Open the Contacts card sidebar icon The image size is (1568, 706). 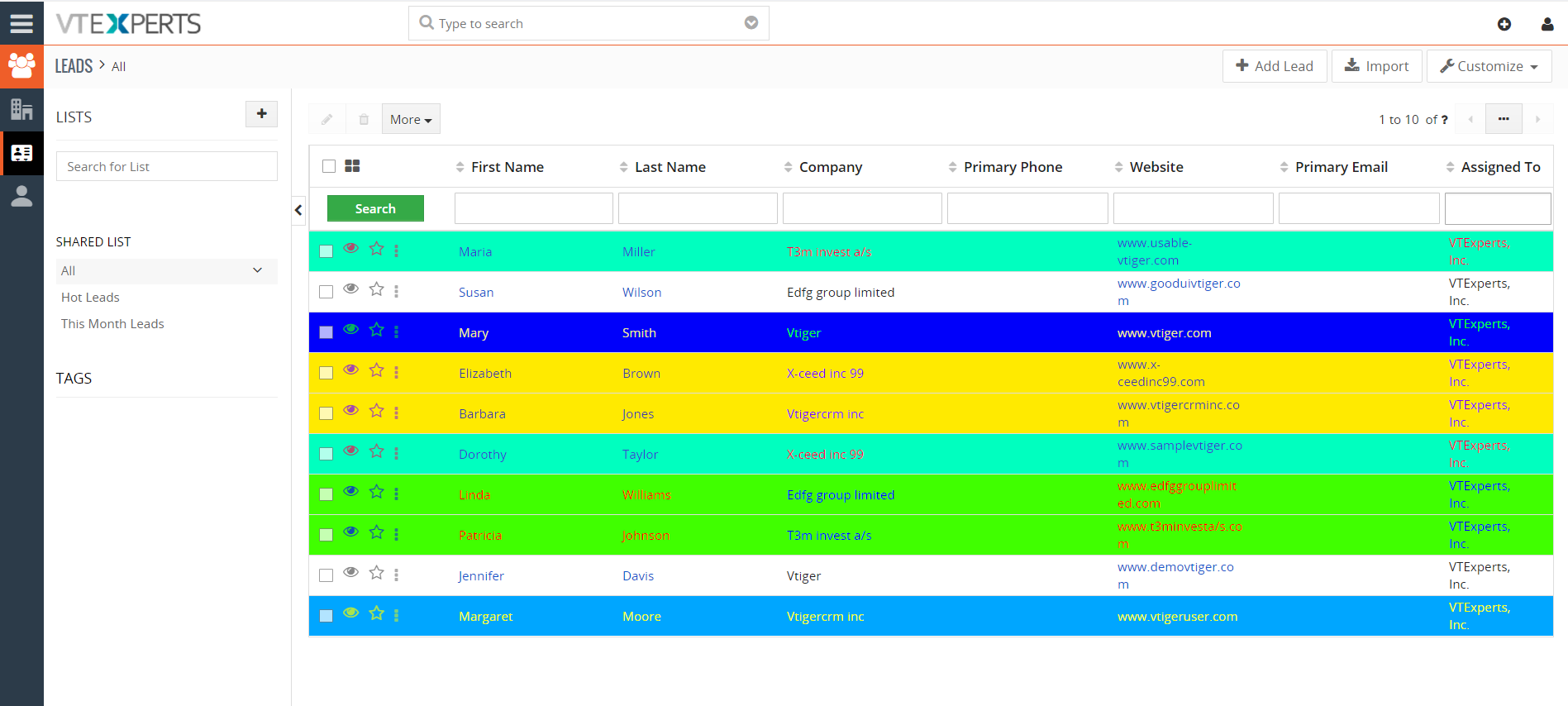[x=21, y=153]
